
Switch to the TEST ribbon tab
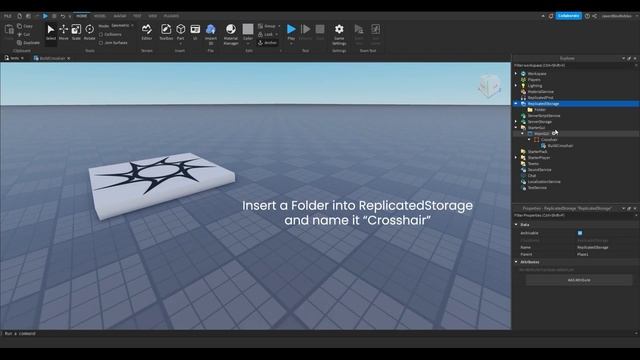click(x=137, y=16)
